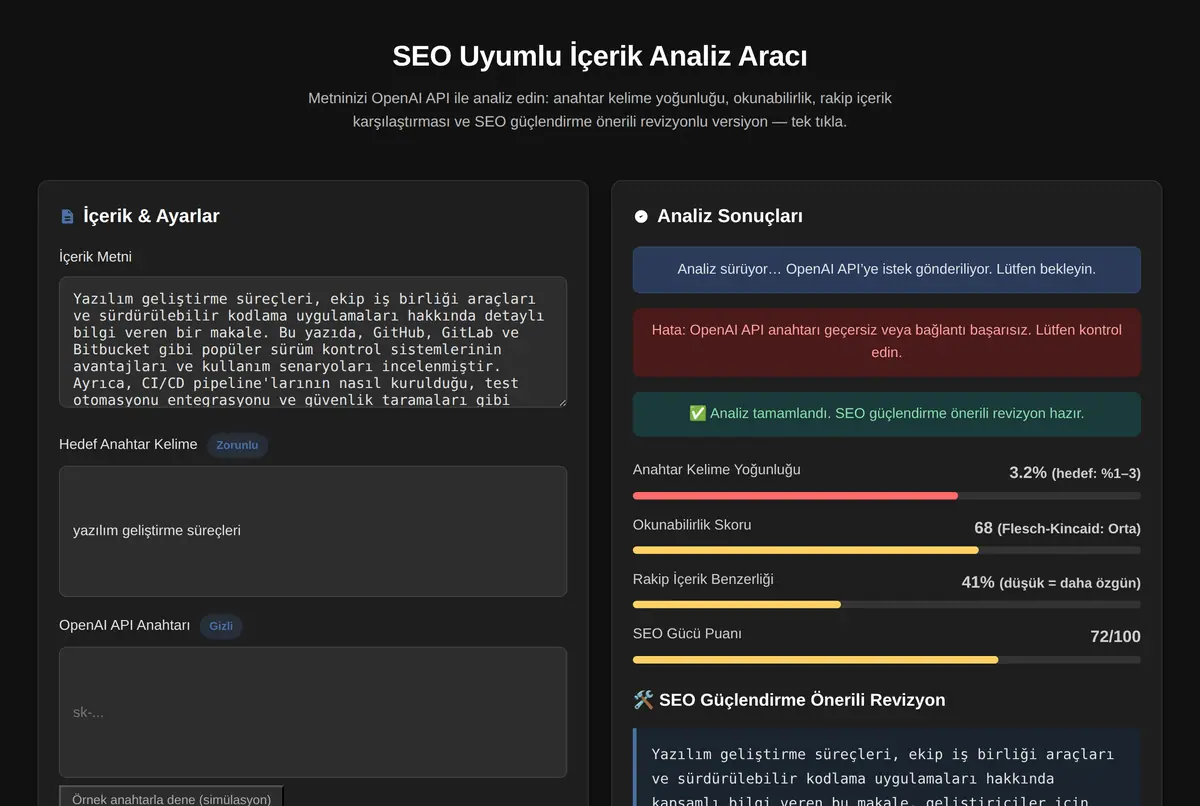This screenshot has height=806, width=1200.
Task: Click the 'Analiz sürüyor…' status message
Action: point(887,270)
